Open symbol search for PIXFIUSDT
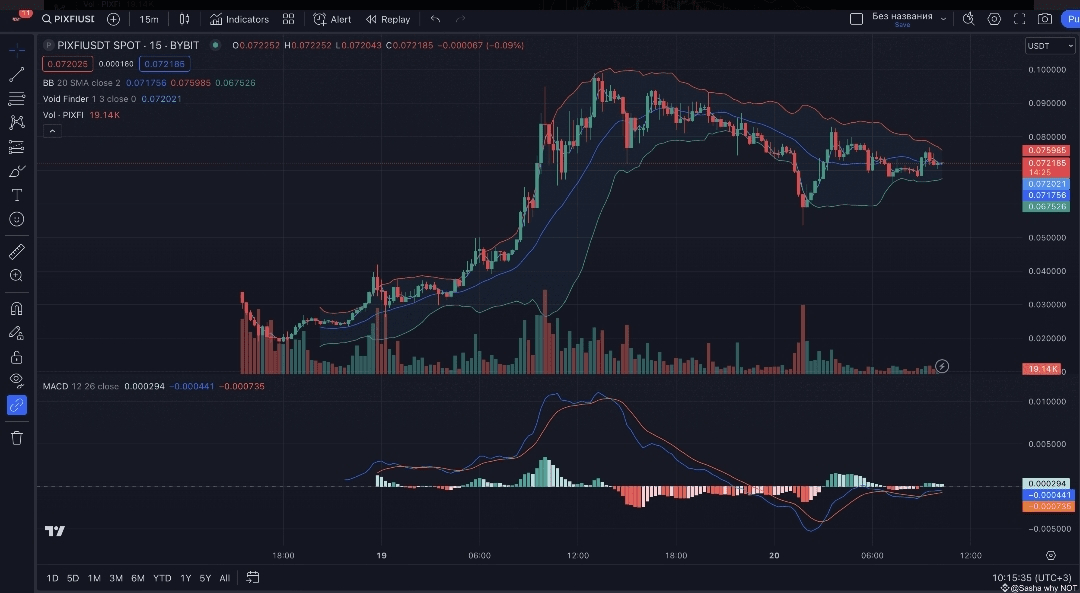 click(68, 19)
